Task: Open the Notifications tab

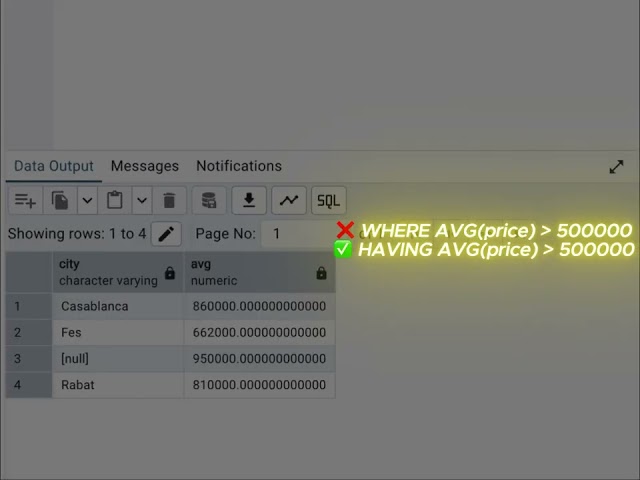Action: tap(239, 166)
